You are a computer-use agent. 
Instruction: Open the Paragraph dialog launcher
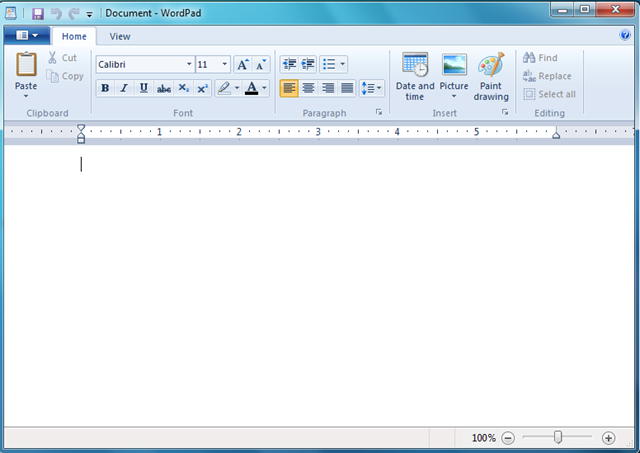tap(379, 112)
